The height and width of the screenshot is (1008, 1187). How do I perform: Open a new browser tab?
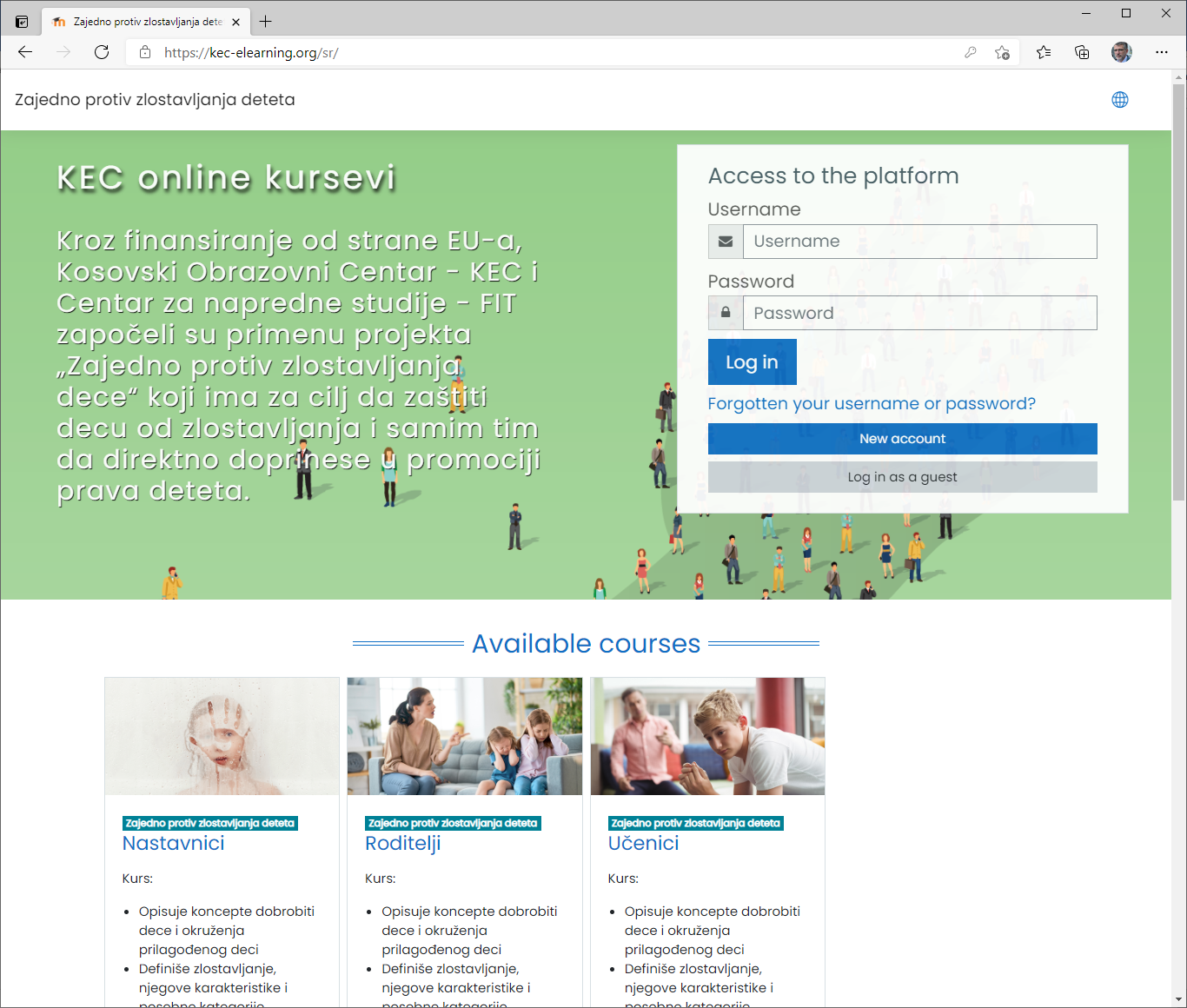pos(266,22)
